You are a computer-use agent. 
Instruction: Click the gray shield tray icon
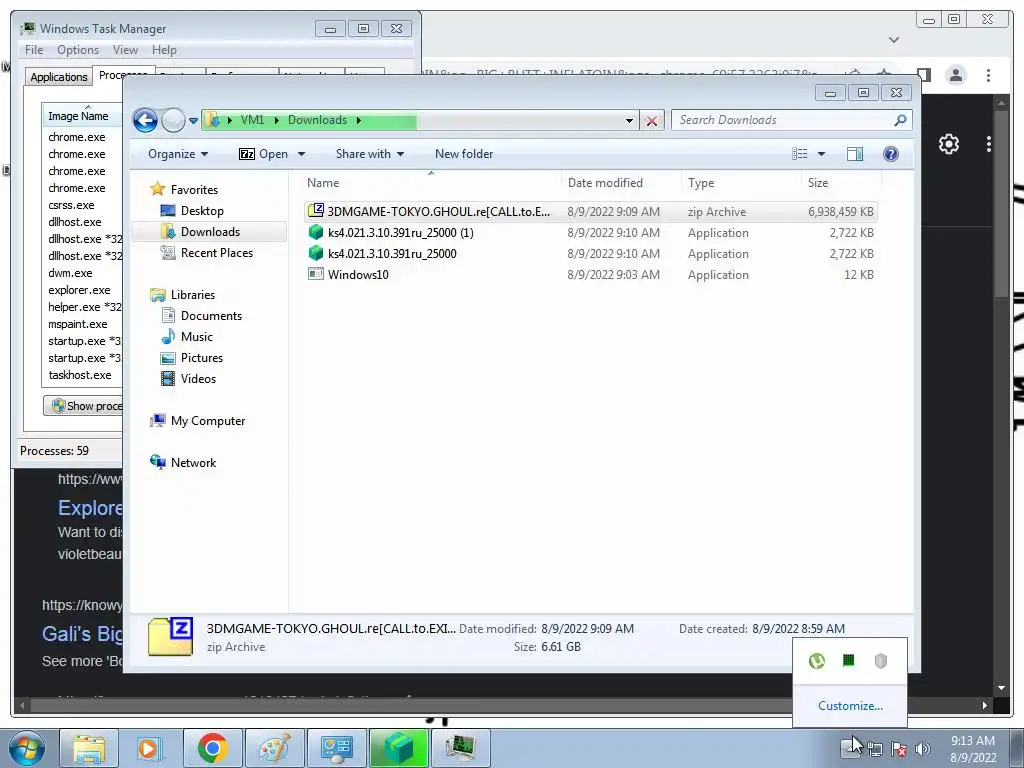point(880,661)
